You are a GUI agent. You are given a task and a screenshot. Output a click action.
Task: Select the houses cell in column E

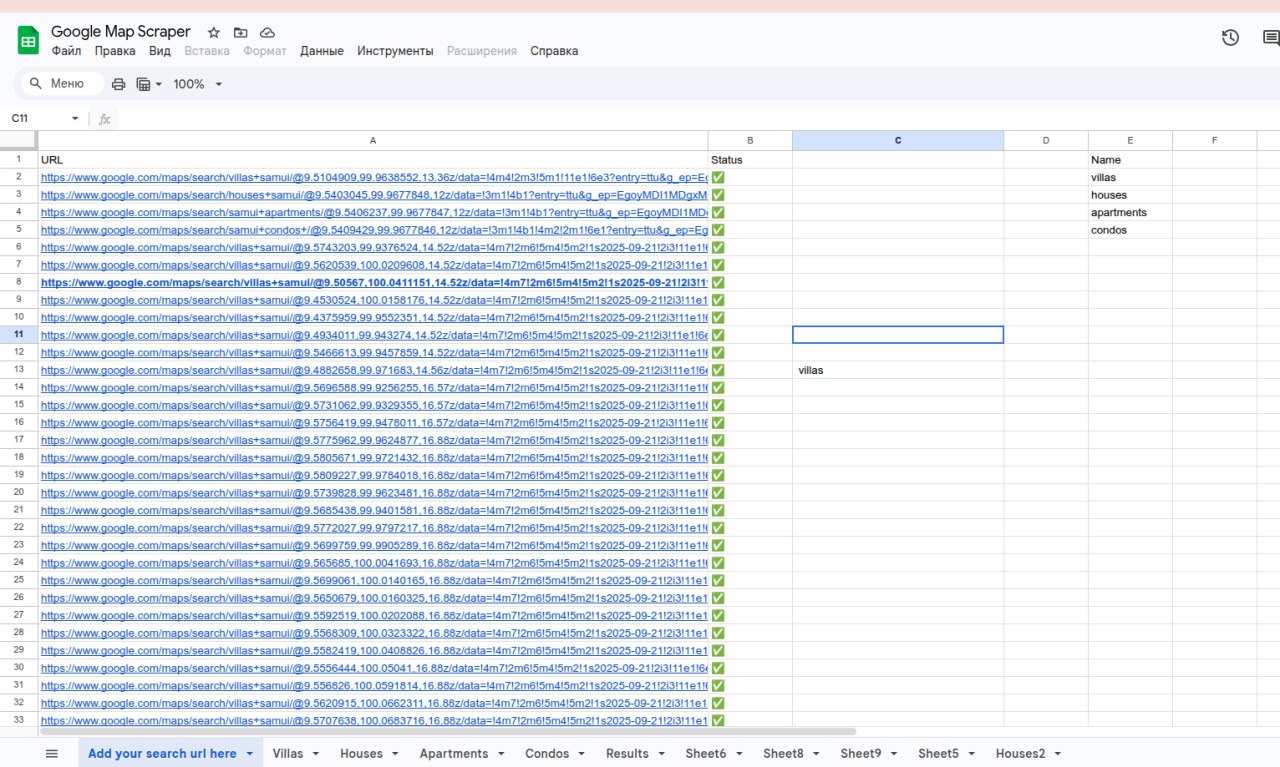[1130, 195]
